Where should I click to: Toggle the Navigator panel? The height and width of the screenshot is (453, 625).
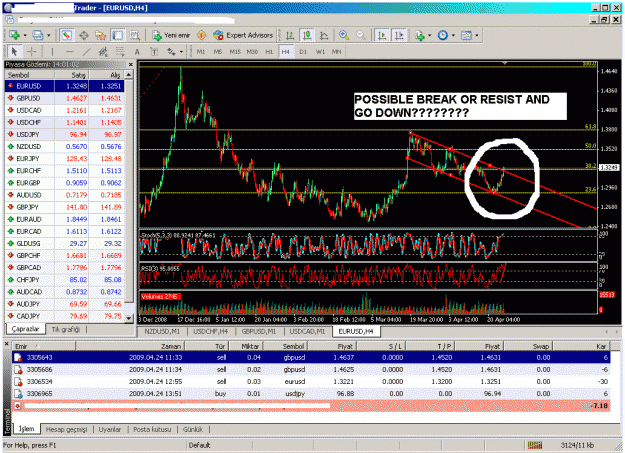[100, 35]
